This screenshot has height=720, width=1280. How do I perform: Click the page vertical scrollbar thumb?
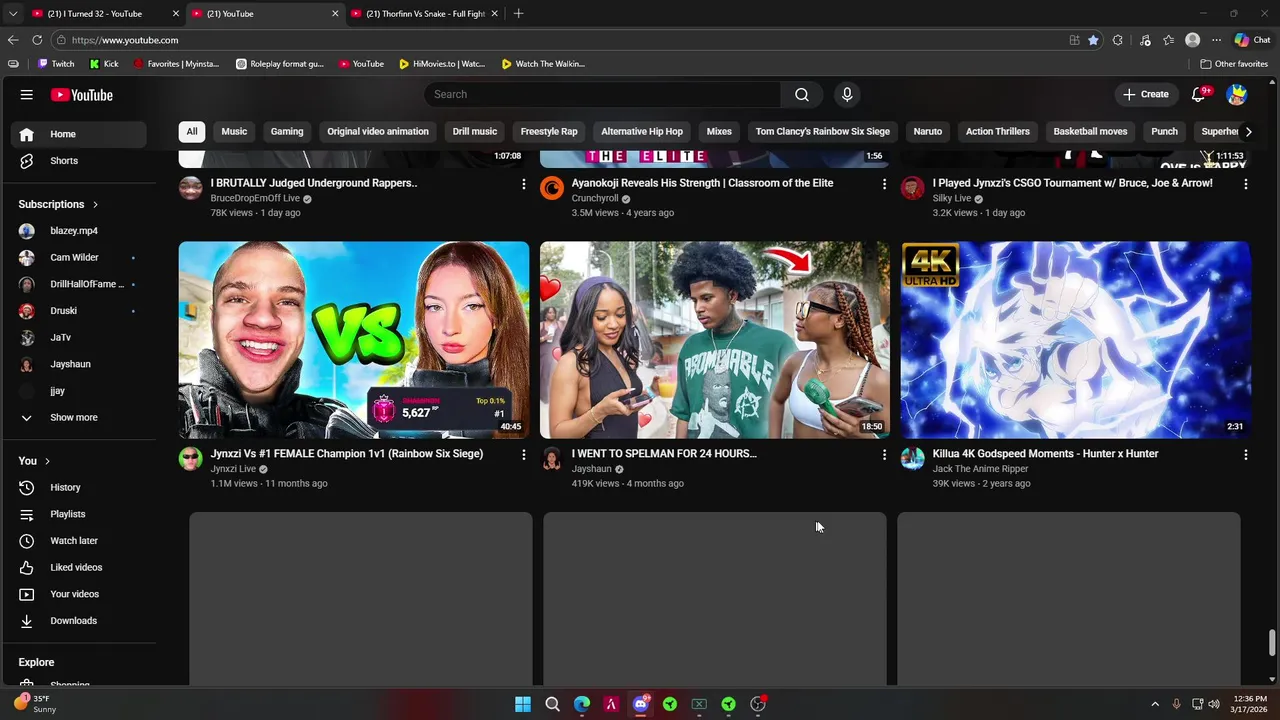pos(1273,643)
